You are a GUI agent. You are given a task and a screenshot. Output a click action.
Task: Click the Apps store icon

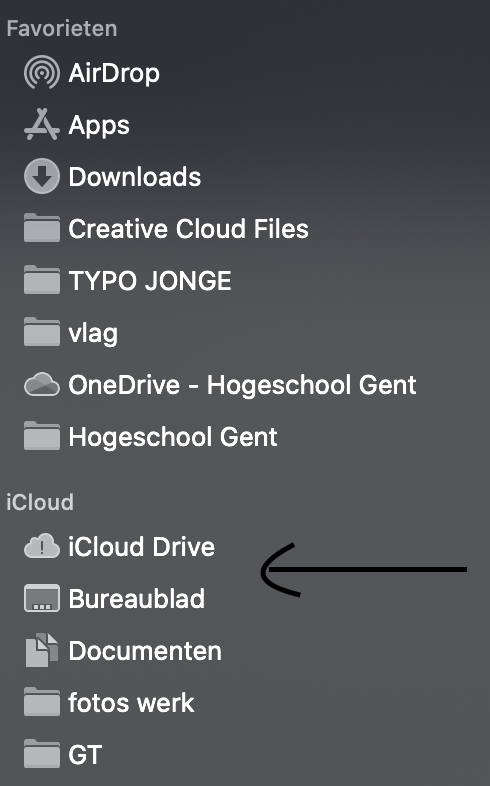[x=42, y=124]
